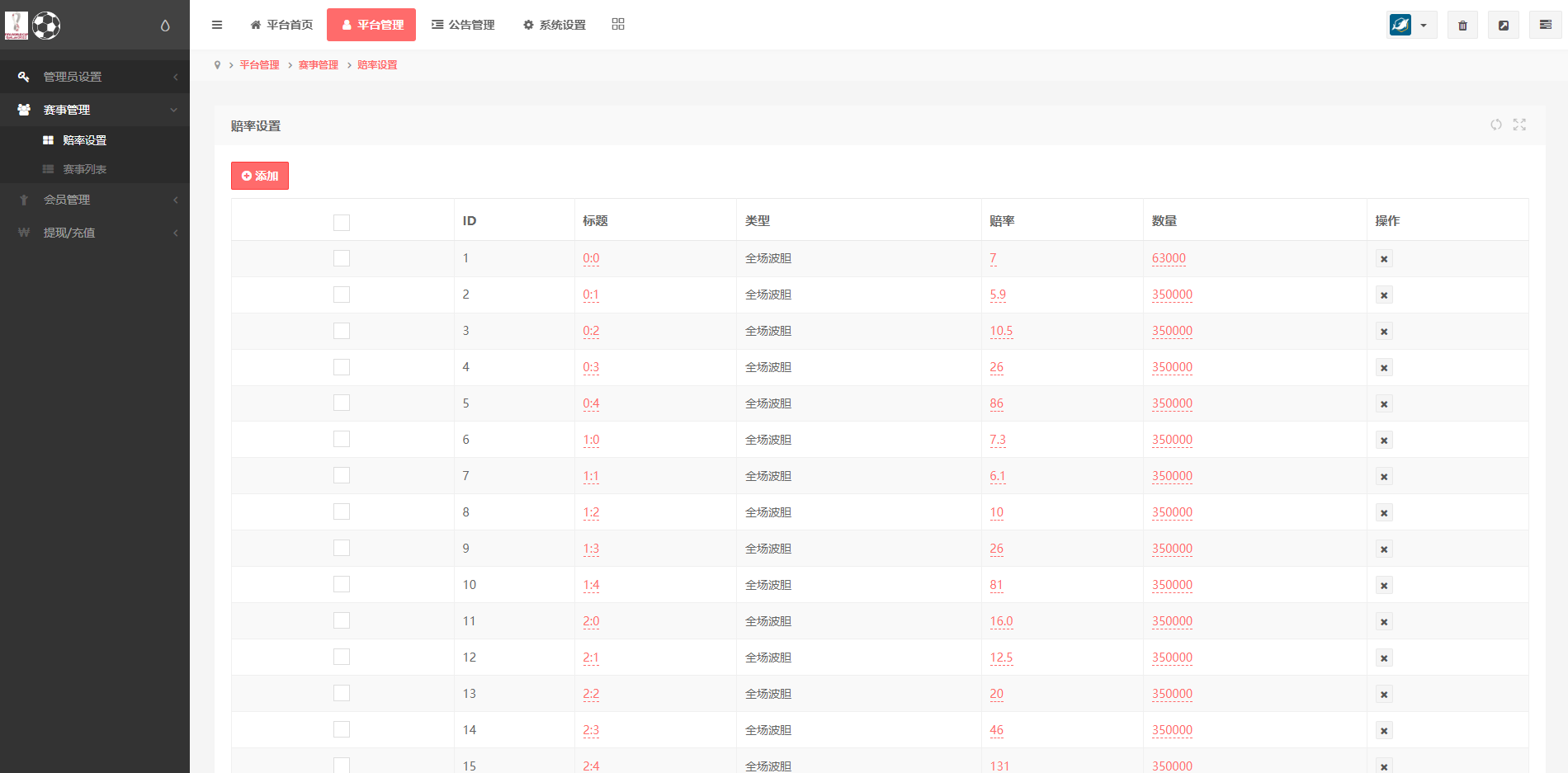Select the checkbox for row ID 10
The width and height of the screenshot is (1568, 773).
[342, 585]
